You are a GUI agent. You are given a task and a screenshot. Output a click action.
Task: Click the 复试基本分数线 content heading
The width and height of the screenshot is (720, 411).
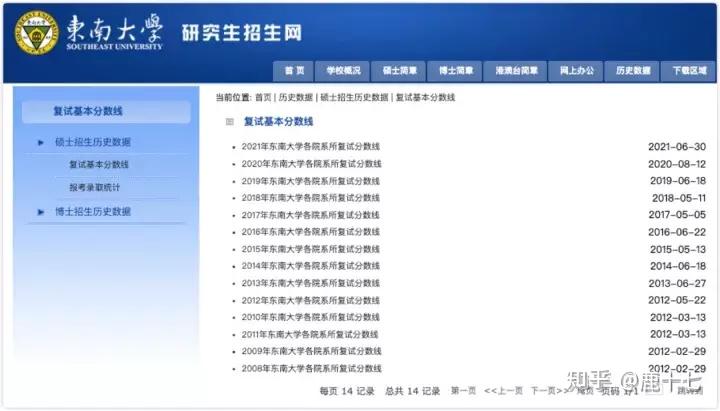[x=278, y=122]
